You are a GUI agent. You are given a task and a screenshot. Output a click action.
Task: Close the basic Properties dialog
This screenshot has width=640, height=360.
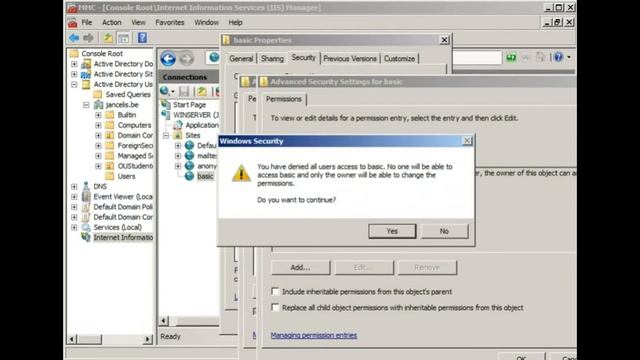(x=444, y=40)
